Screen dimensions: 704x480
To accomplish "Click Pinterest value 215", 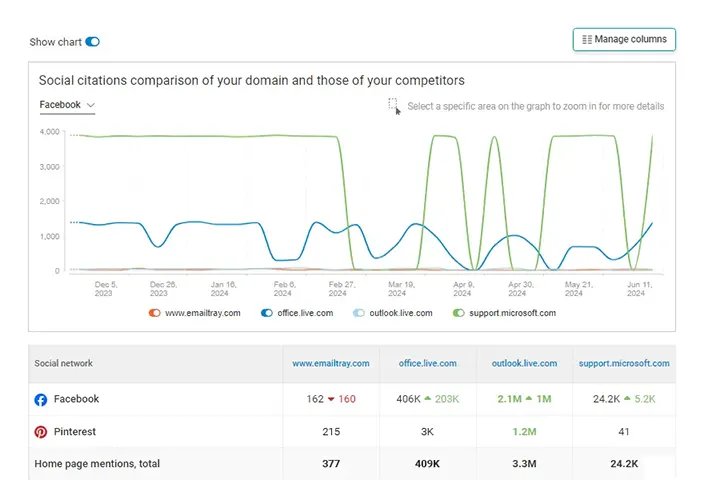I will [331, 432].
